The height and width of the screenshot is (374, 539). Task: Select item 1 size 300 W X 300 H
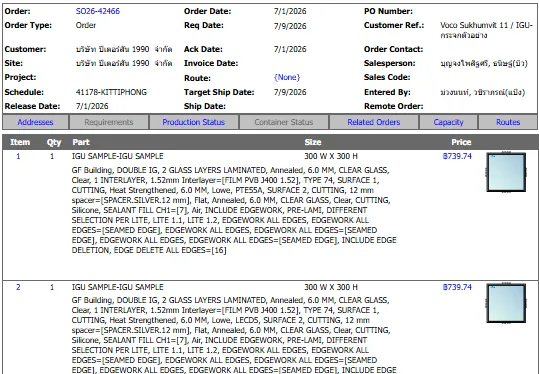pos(331,156)
